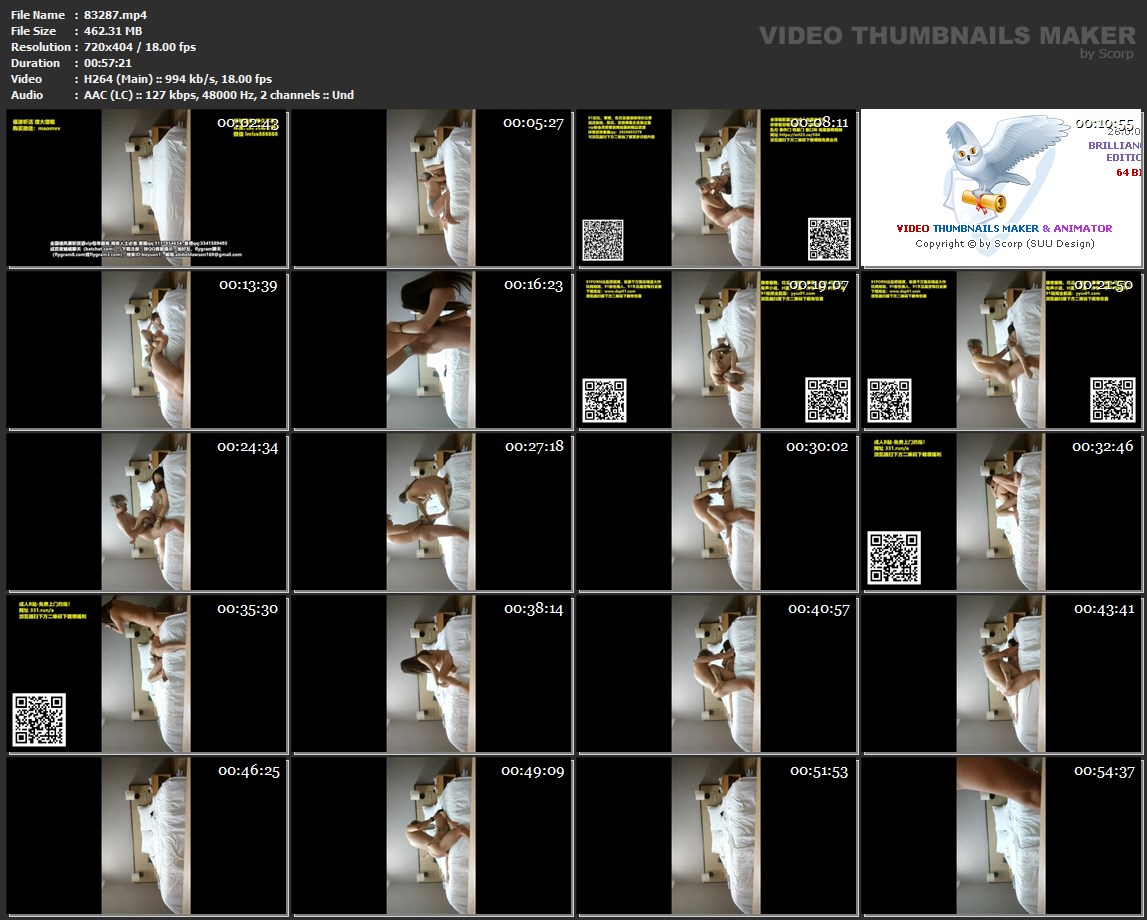
Task: Click the 'by Scorp' credit text
Action: pos(1107,54)
